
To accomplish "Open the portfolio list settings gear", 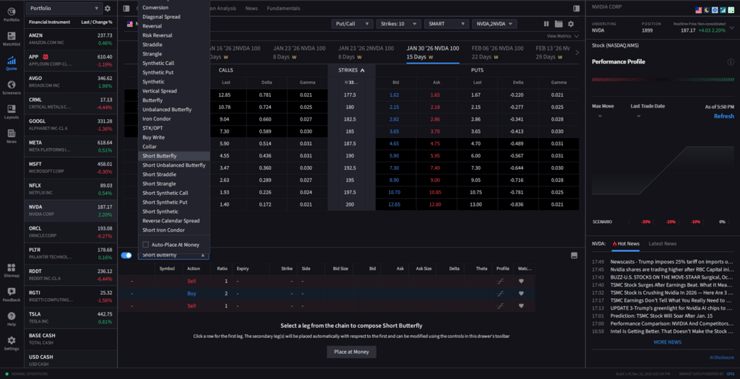I will [108, 8].
